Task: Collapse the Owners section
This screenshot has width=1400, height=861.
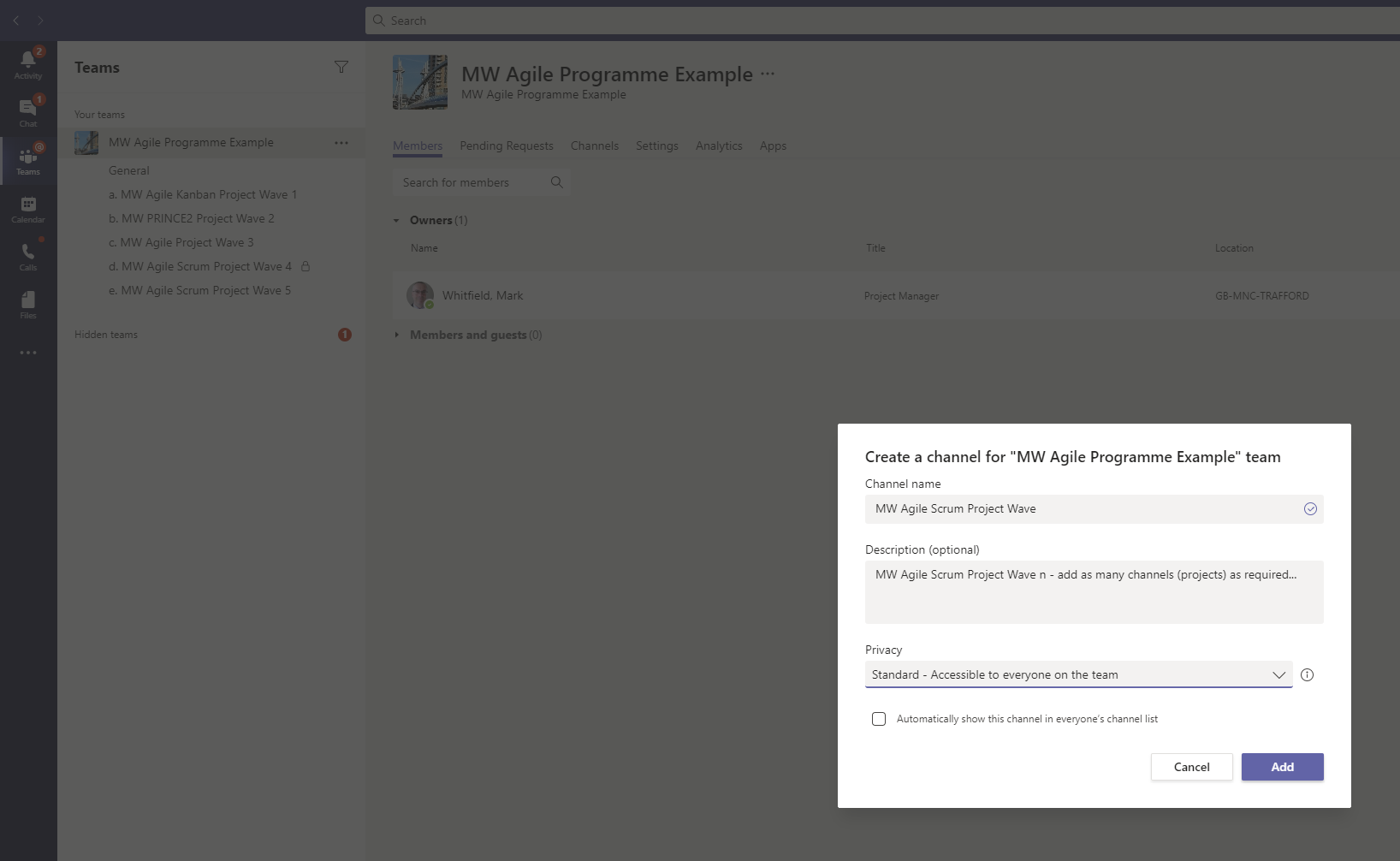Action: tap(397, 221)
